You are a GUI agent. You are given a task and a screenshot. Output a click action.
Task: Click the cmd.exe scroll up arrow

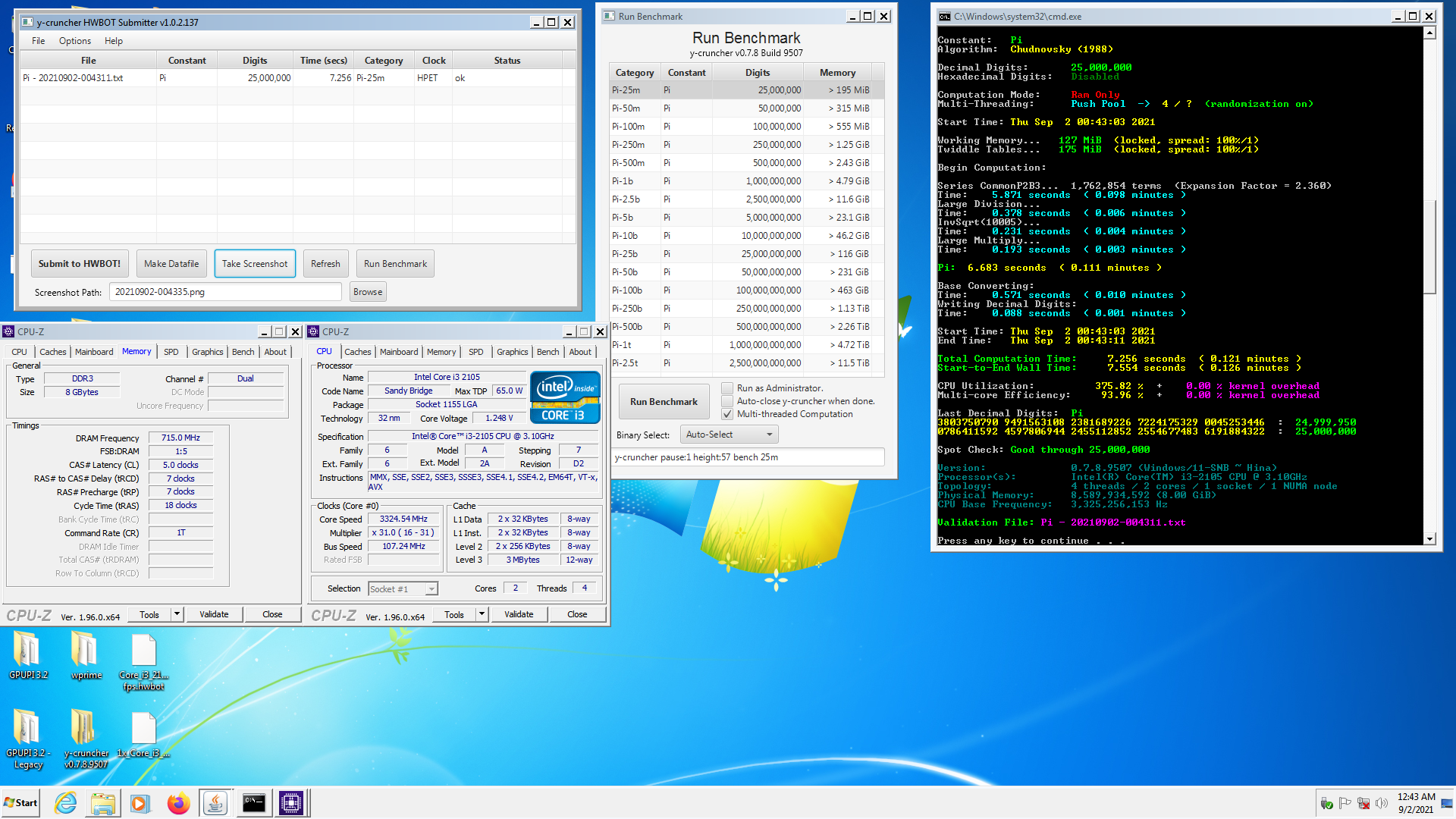(1429, 33)
